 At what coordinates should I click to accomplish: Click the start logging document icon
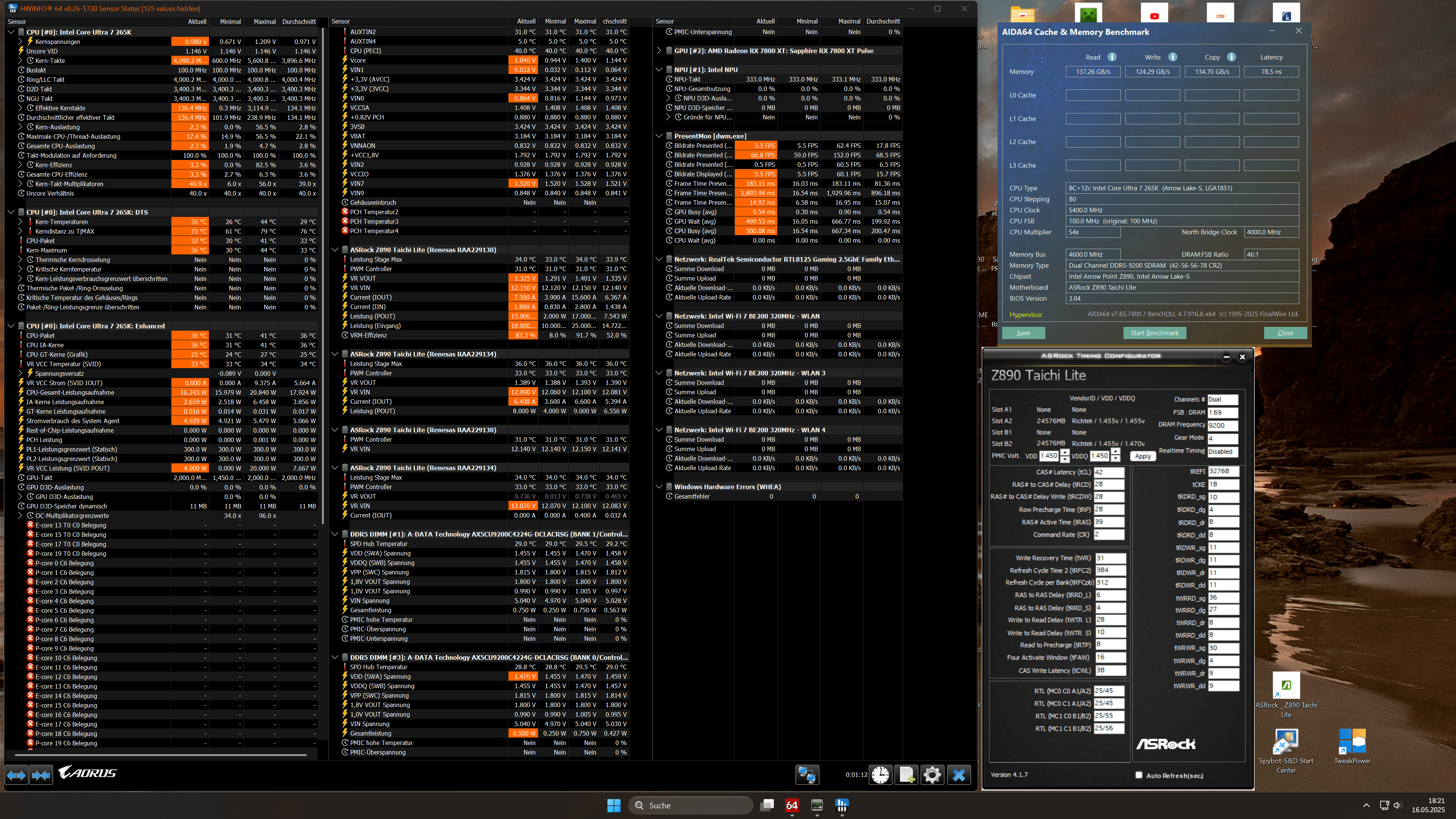pyautogui.click(x=907, y=775)
